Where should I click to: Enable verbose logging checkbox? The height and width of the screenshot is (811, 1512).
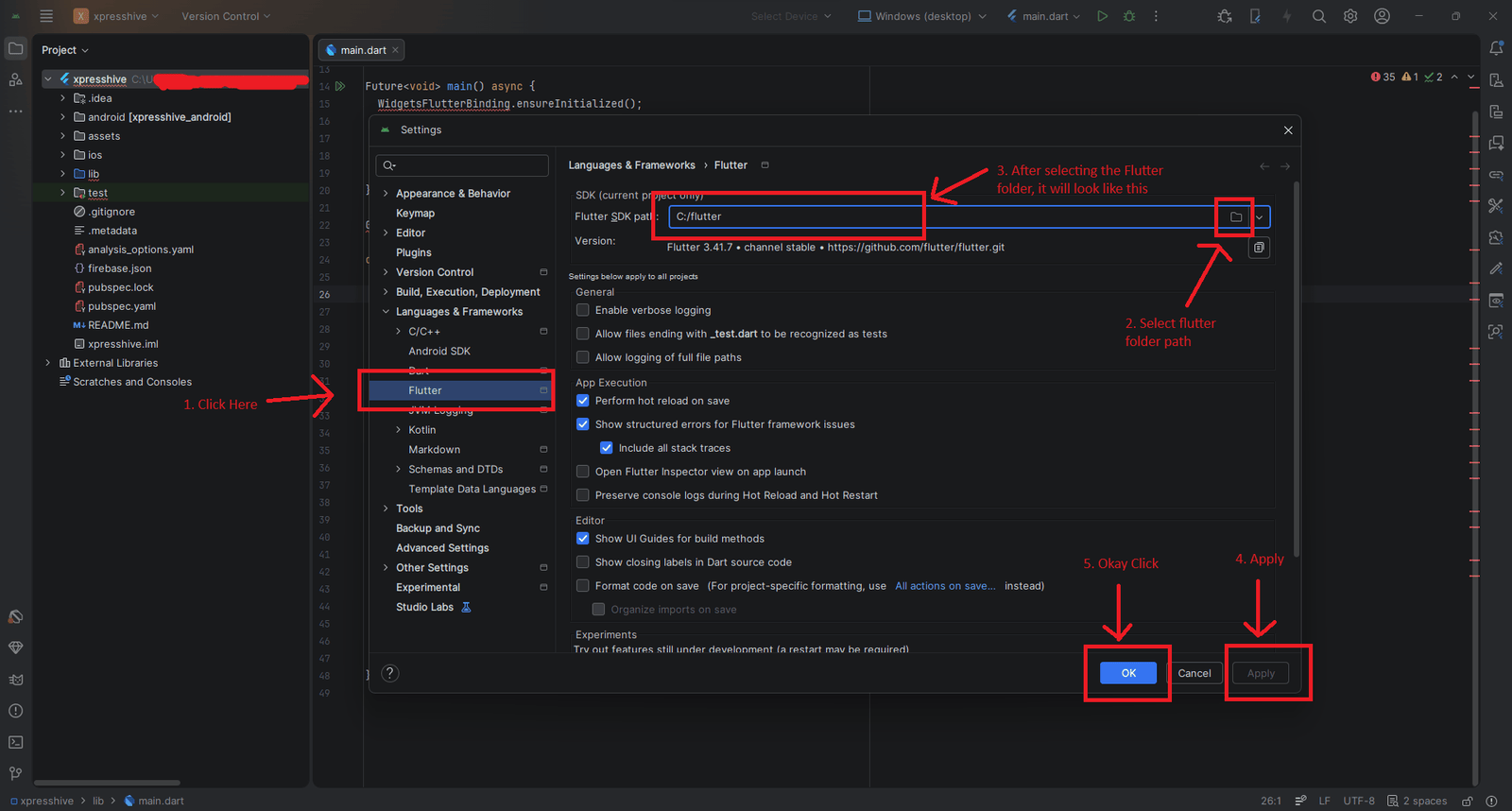point(583,310)
